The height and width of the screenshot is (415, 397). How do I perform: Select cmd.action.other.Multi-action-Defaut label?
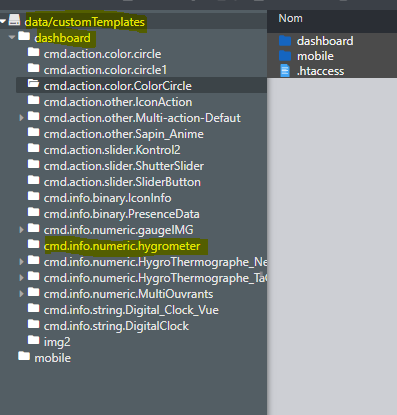(x=142, y=118)
